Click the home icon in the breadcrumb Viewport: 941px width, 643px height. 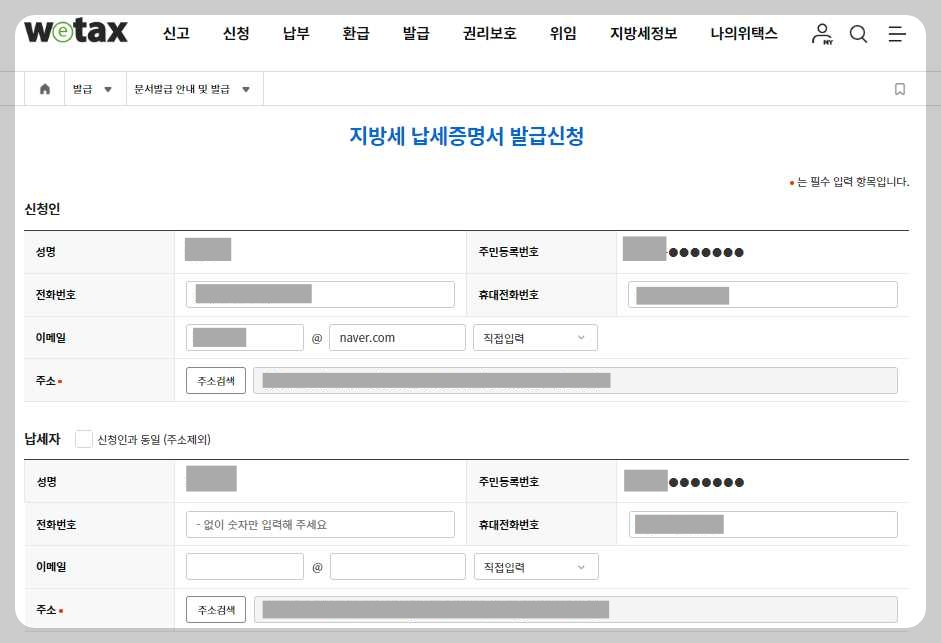(44, 88)
